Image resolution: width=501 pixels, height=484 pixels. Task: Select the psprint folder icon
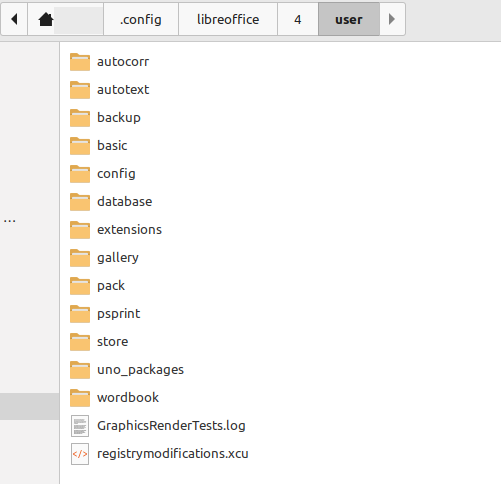point(80,314)
